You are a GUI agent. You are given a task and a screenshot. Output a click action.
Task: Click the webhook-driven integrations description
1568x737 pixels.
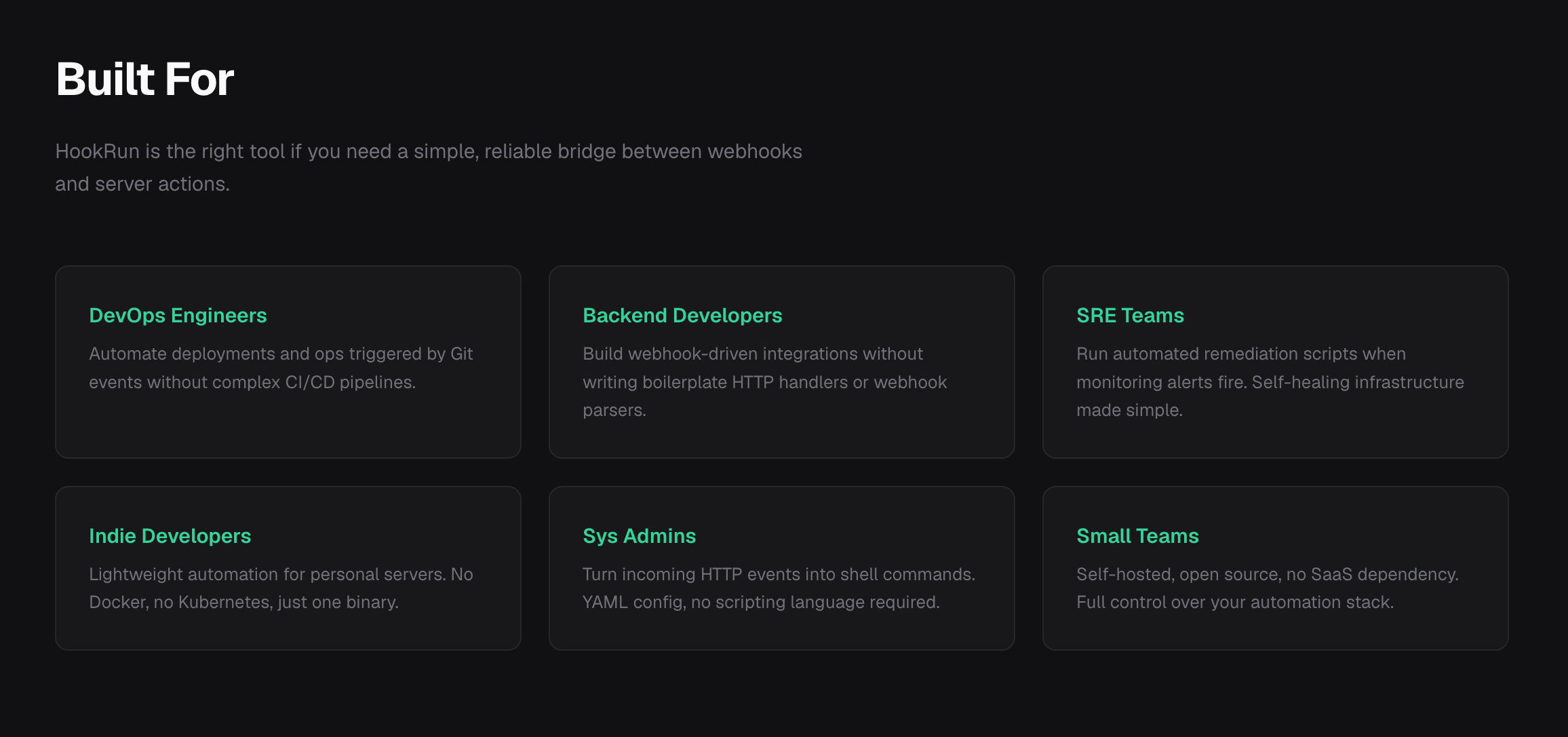coord(765,382)
